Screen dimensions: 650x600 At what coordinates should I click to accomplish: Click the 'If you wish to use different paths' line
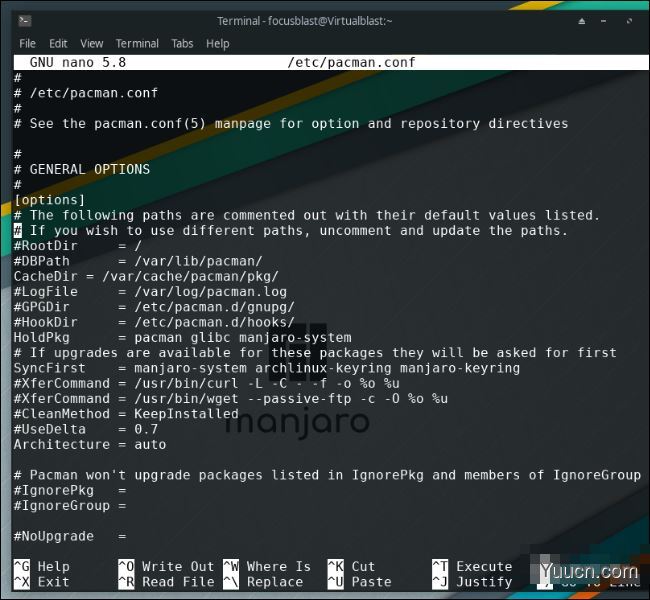pyautogui.click(x=291, y=231)
